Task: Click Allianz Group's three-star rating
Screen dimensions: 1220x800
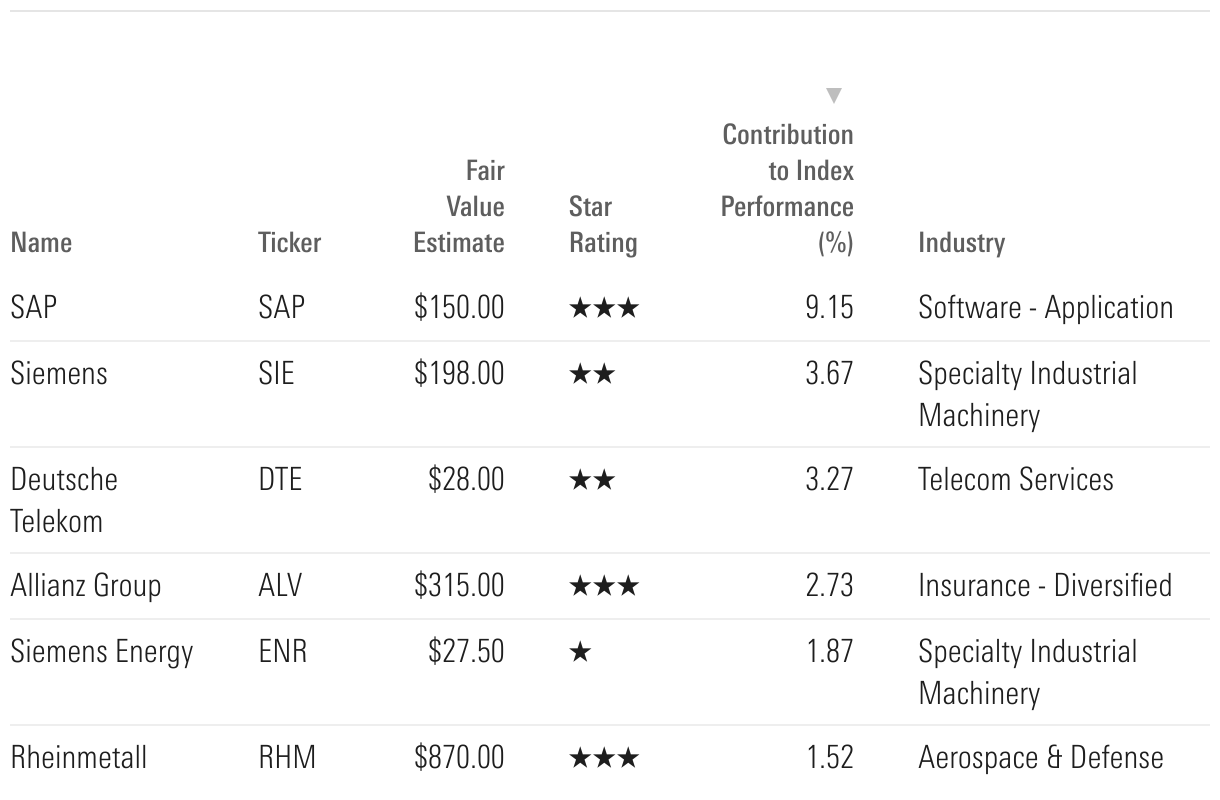Action: pyautogui.click(x=603, y=585)
